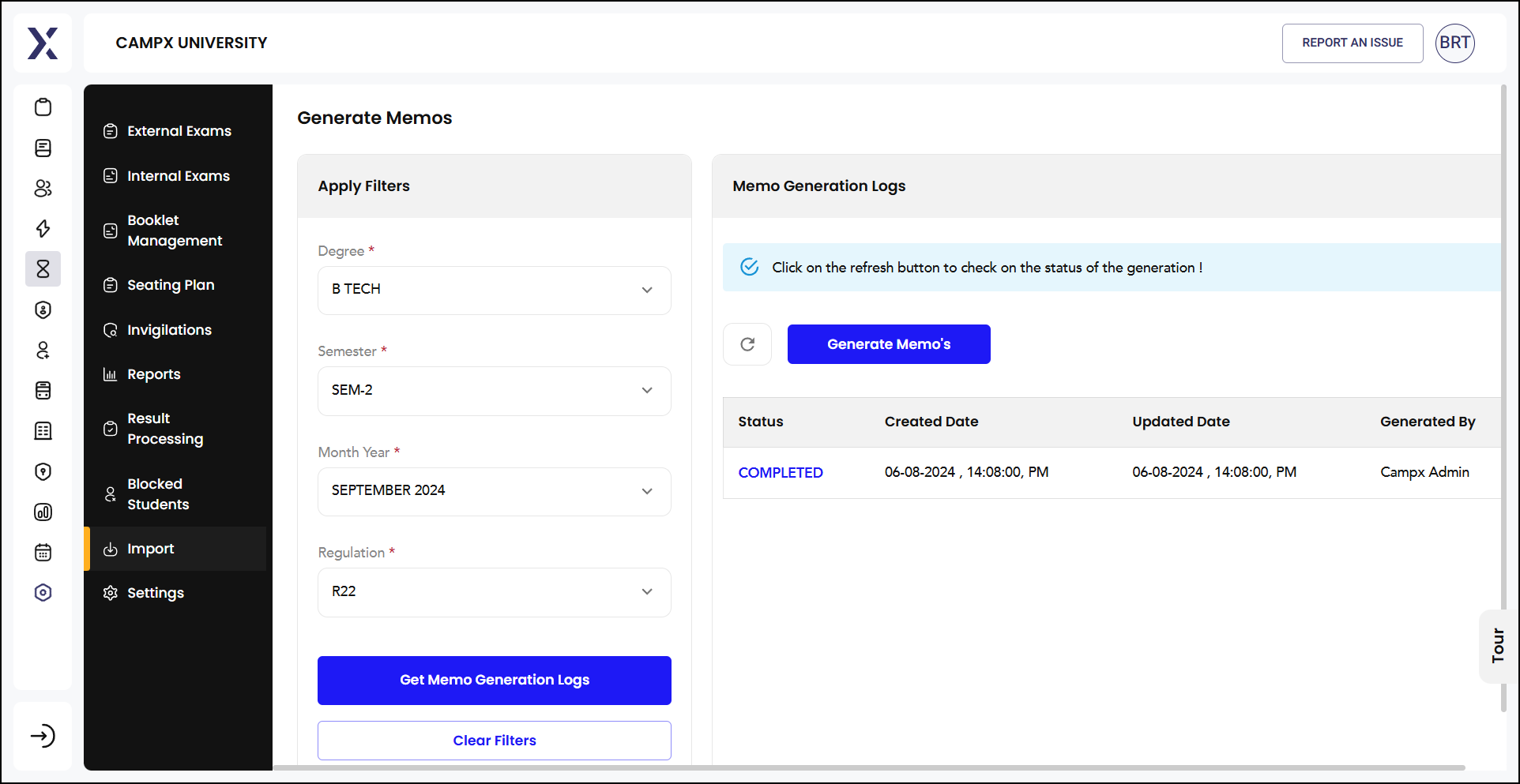
Task: Click the Campx Admin cell
Action: point(1424,472)
